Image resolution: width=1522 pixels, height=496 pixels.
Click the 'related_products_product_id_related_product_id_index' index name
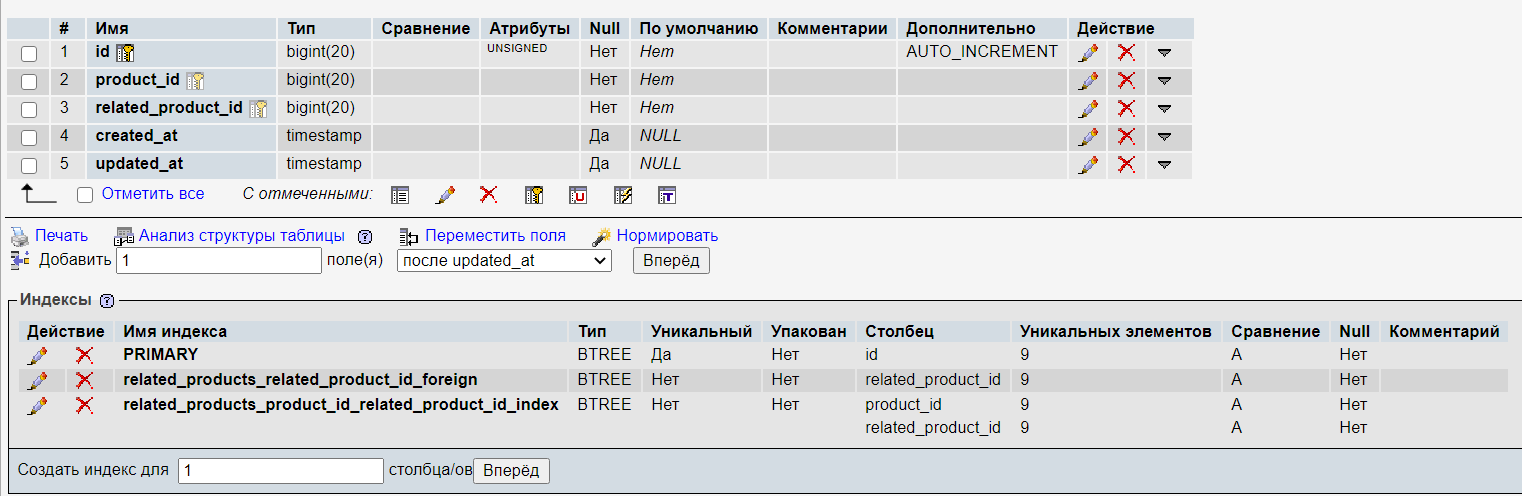coord(341,405)
